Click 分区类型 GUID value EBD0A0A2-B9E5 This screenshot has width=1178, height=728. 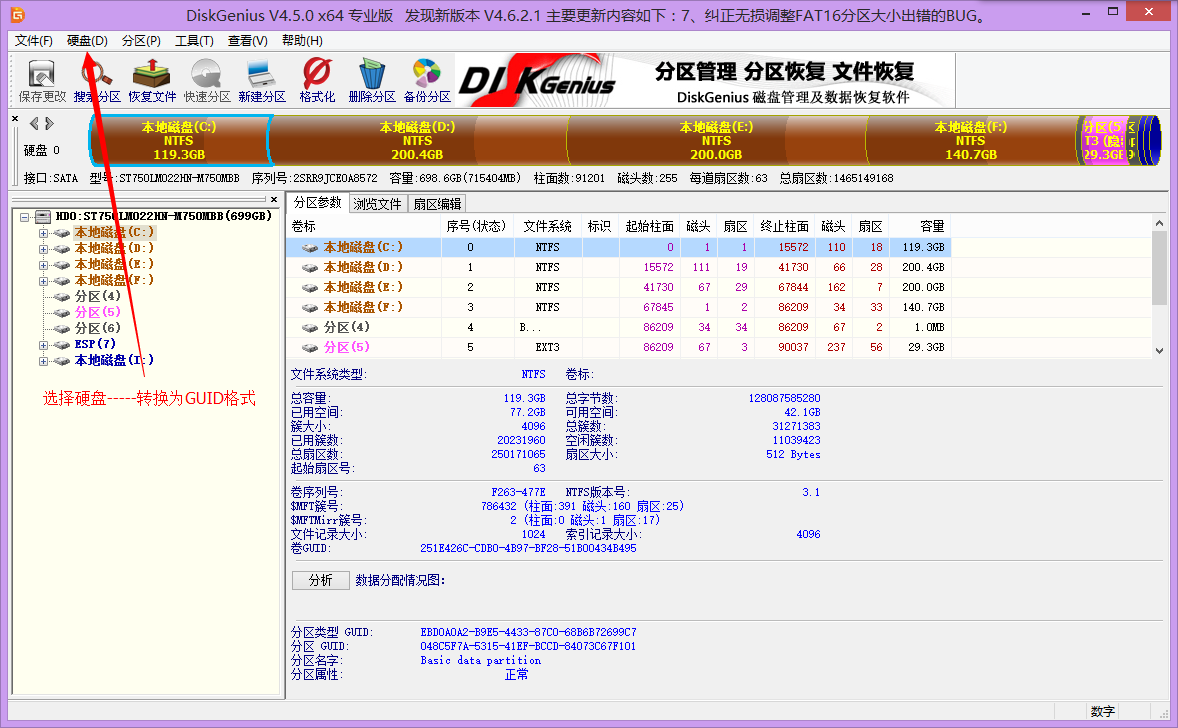pyautogui.click(x=528, y=633)
